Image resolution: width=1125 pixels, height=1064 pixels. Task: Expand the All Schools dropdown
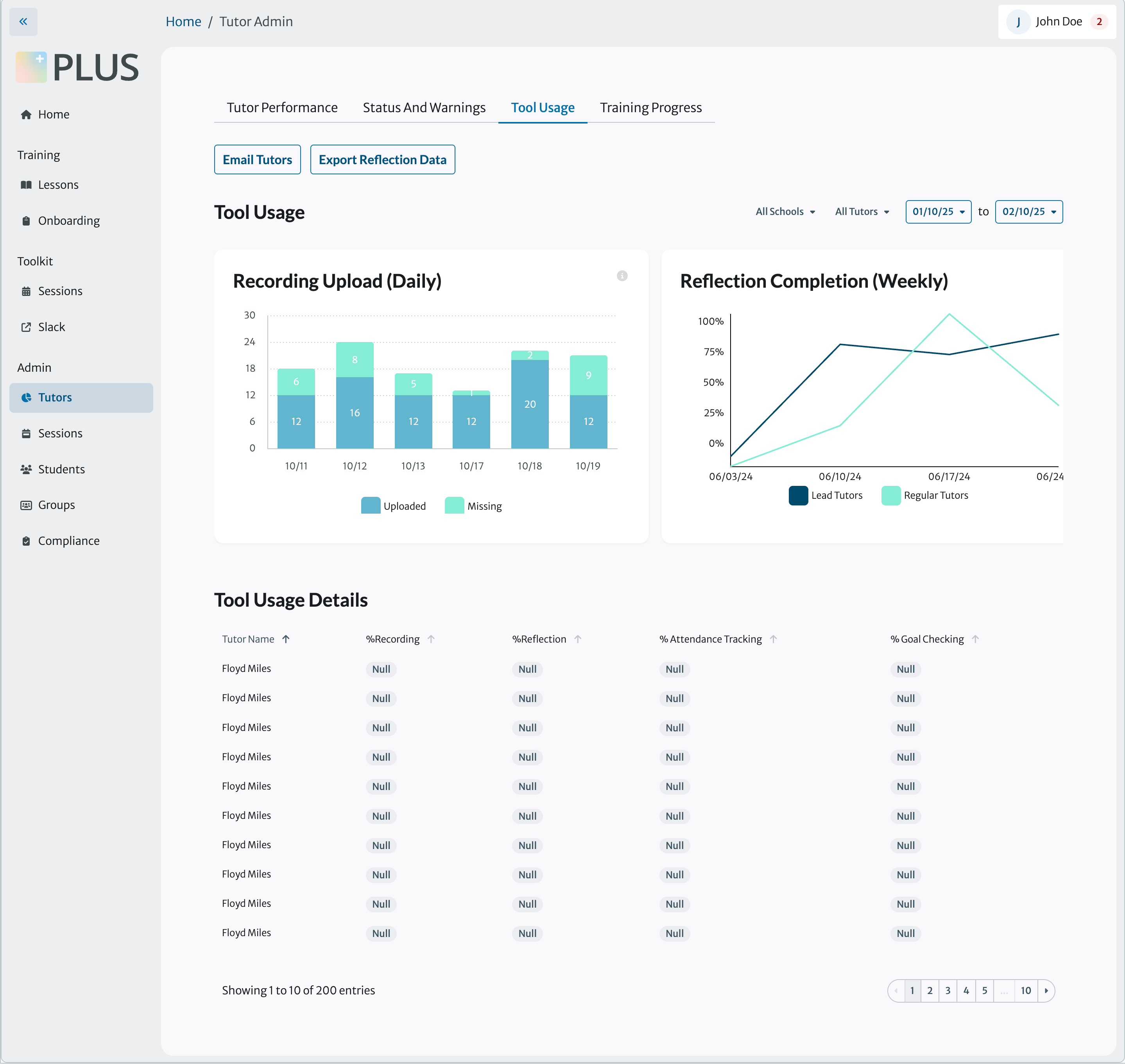click(x=785, y=211)
